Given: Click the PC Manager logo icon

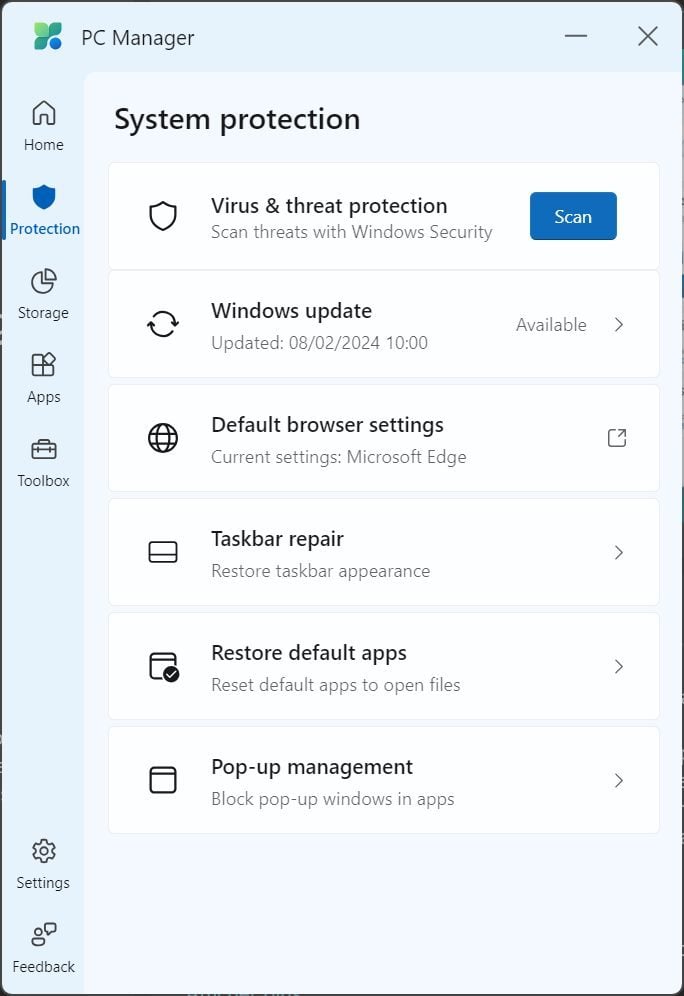Looking at the screenshot, I should point(48,36).
